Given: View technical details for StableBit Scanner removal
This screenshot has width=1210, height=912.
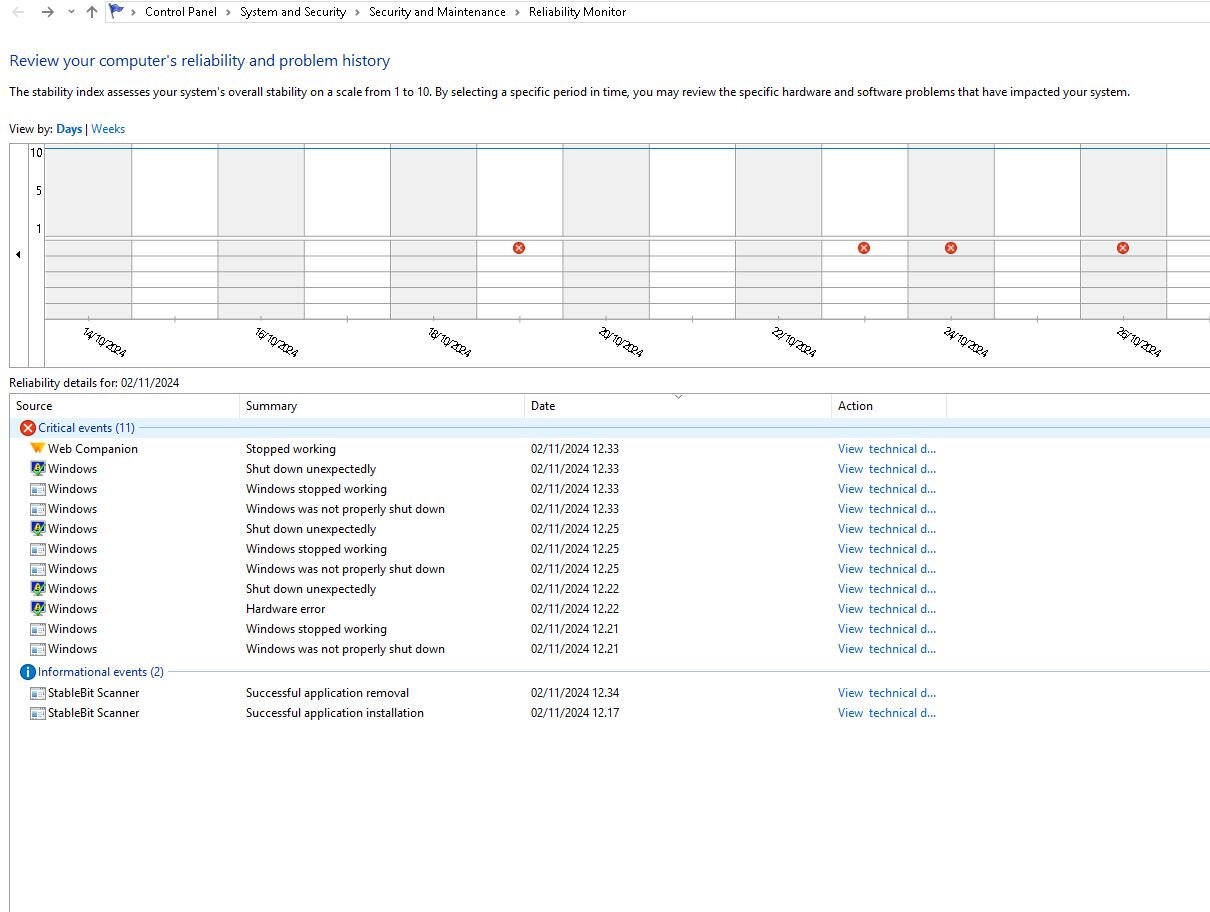Looking at the screenshot, I should click(887, 693).
